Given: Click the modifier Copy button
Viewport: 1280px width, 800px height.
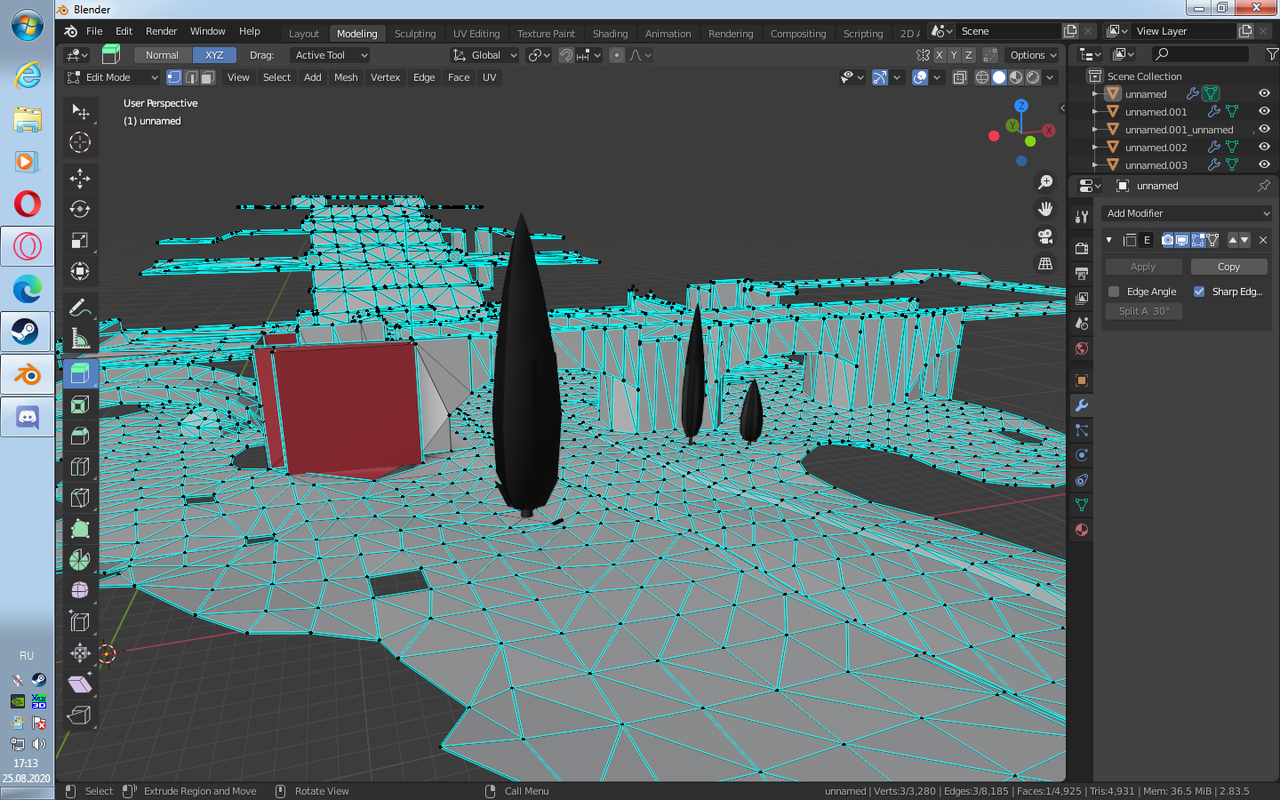Looking at the screenshot, I should click(x=1229, y=267).
